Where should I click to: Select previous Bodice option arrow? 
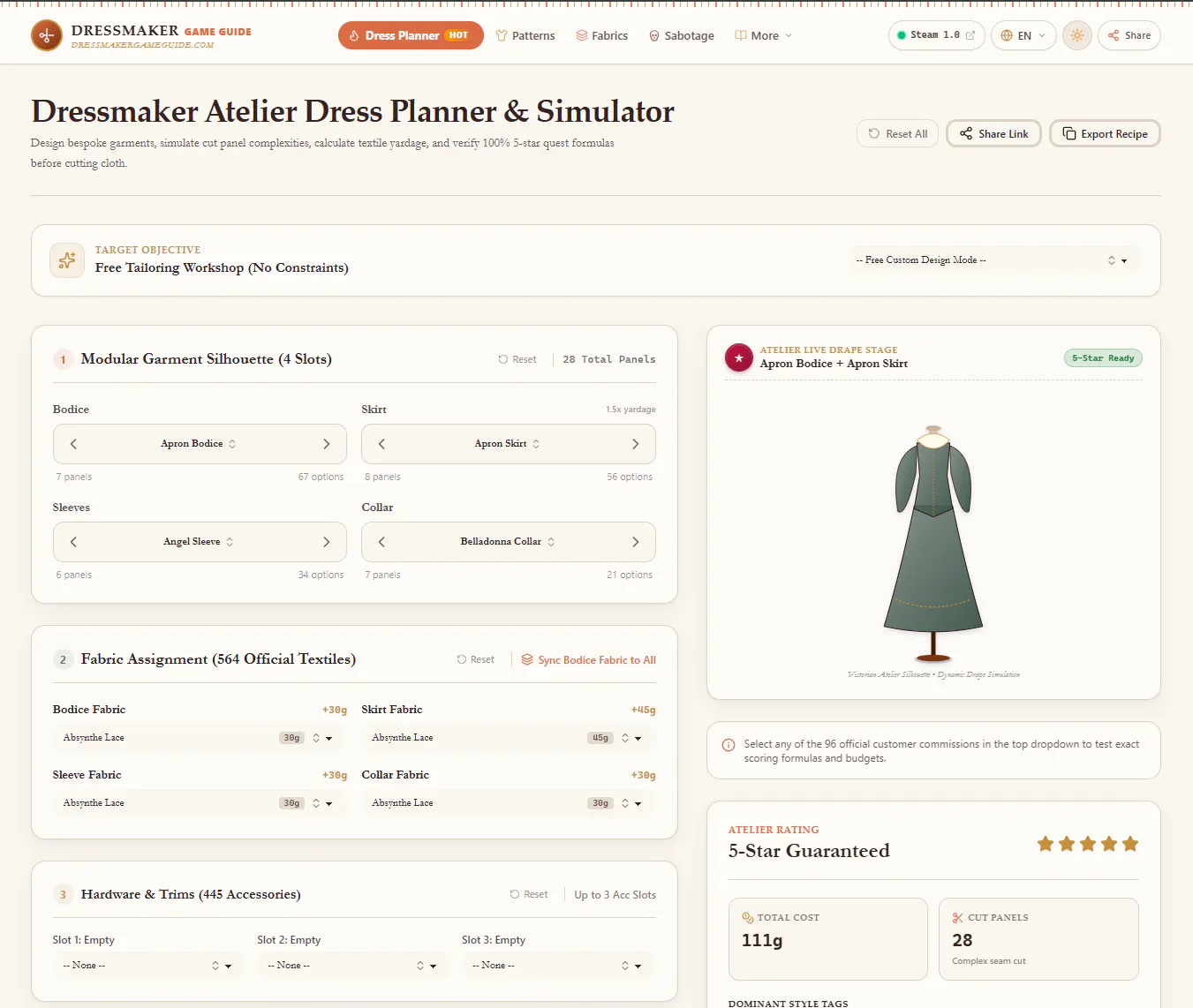coord(73,444)
